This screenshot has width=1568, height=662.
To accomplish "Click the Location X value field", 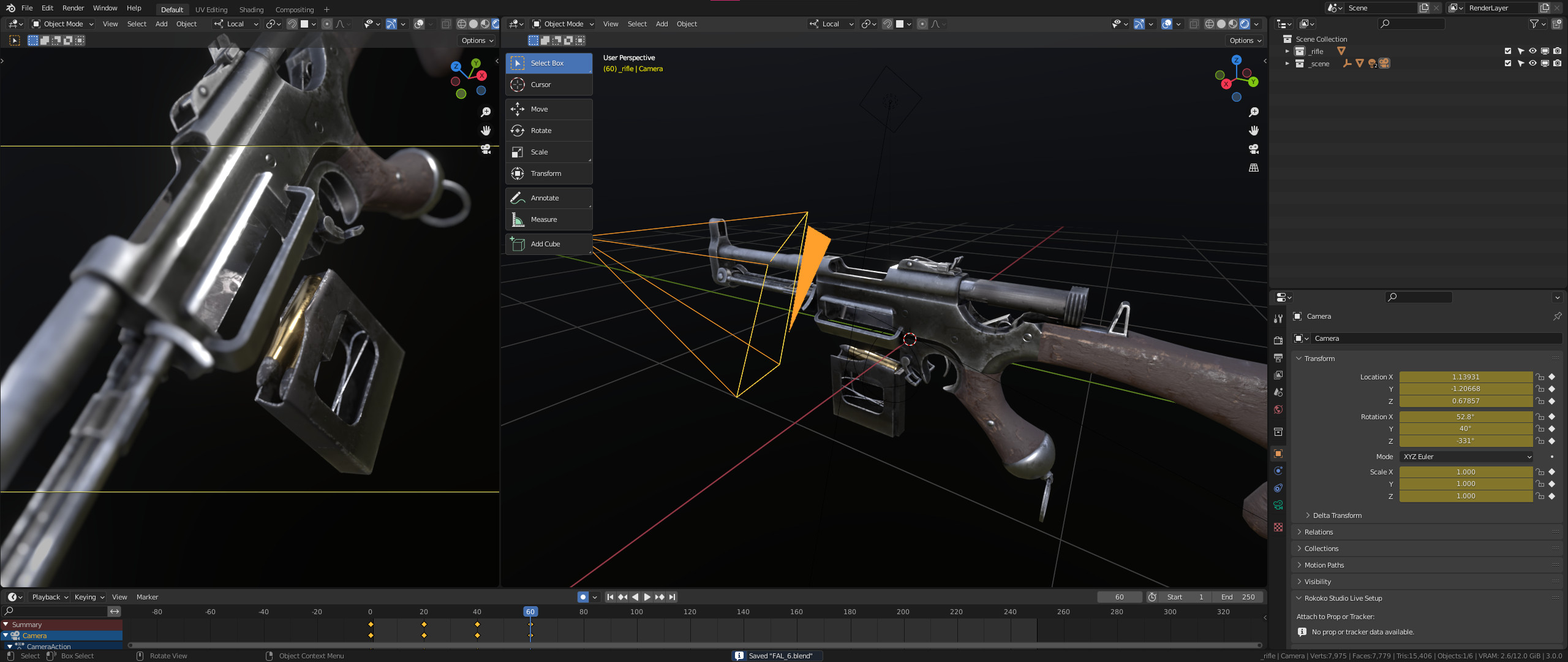I will click(1465, 377).
